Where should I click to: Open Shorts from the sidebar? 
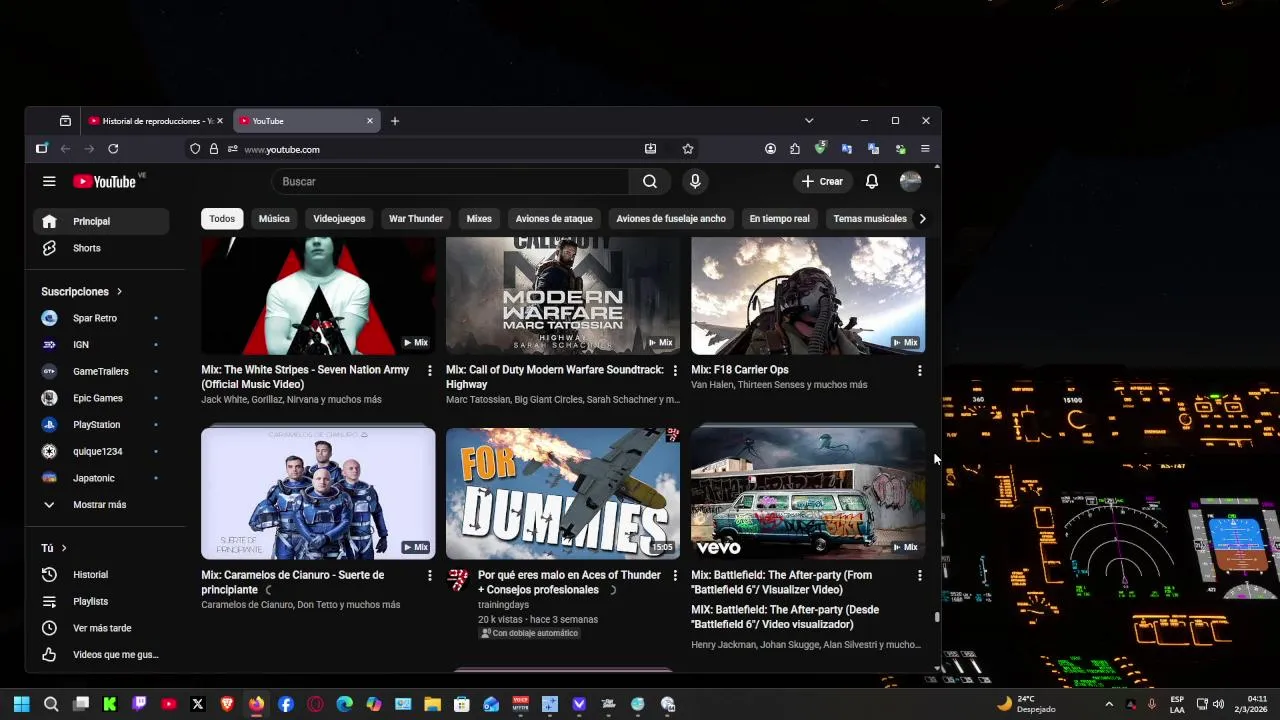click(x=100, y=248)
